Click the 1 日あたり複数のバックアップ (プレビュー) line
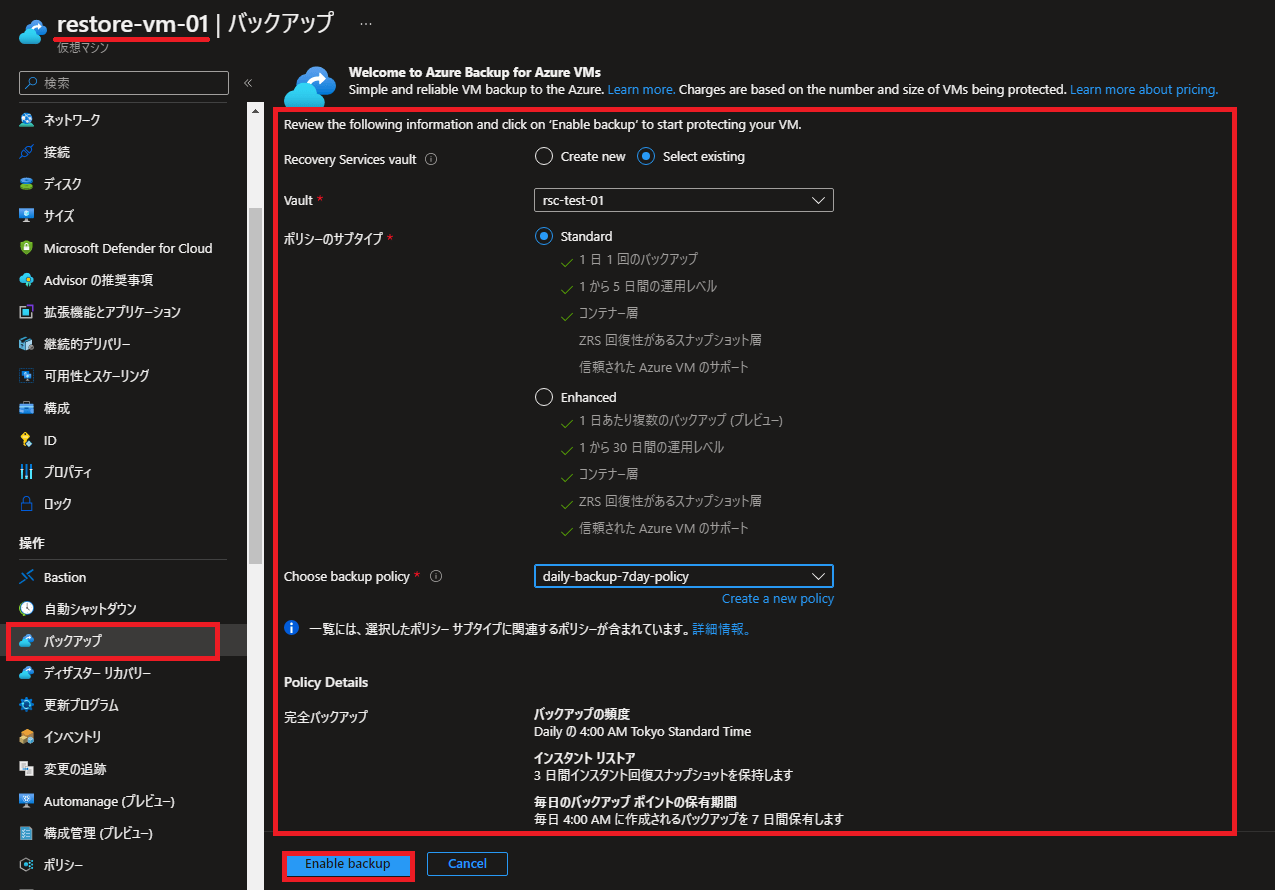 coord(681,420)
